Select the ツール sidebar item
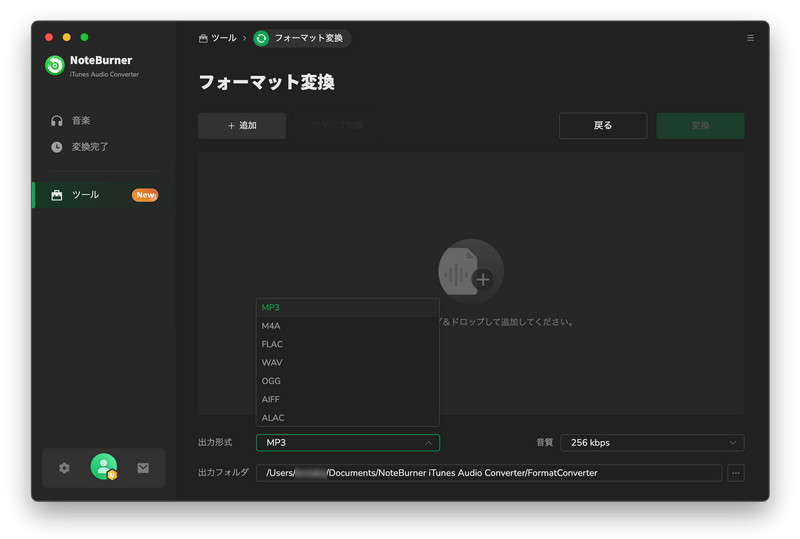This screenshot has width=800, height=539. coord(102,195)
